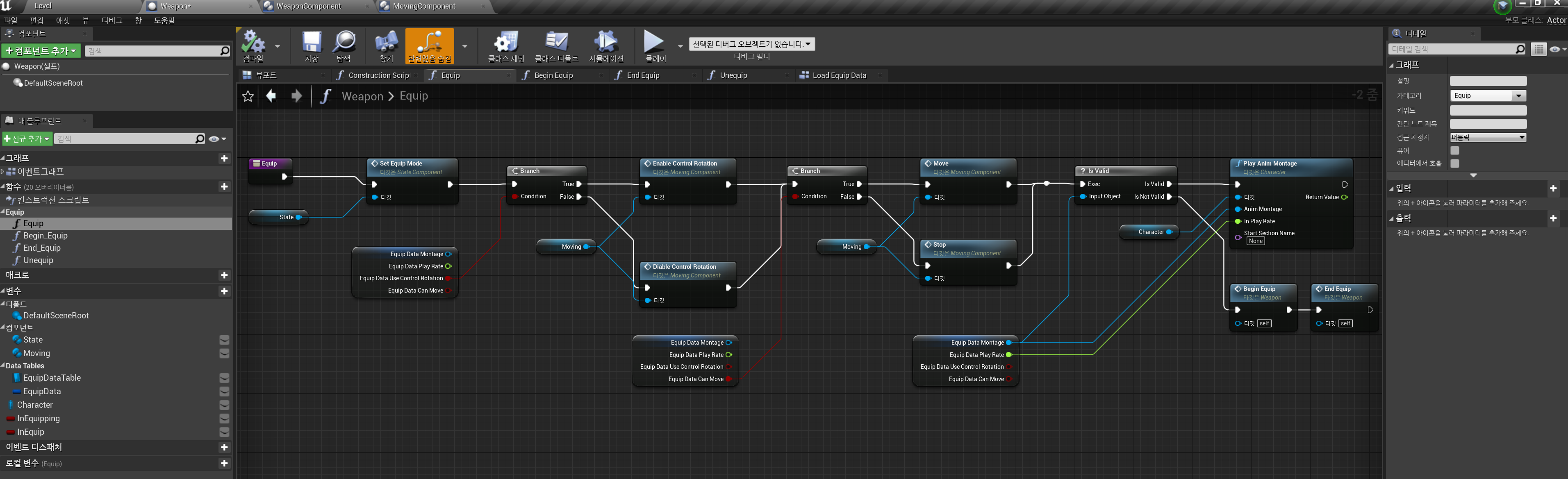Click the My Blueprint search field
The image size is (1568, 479).
130,139
